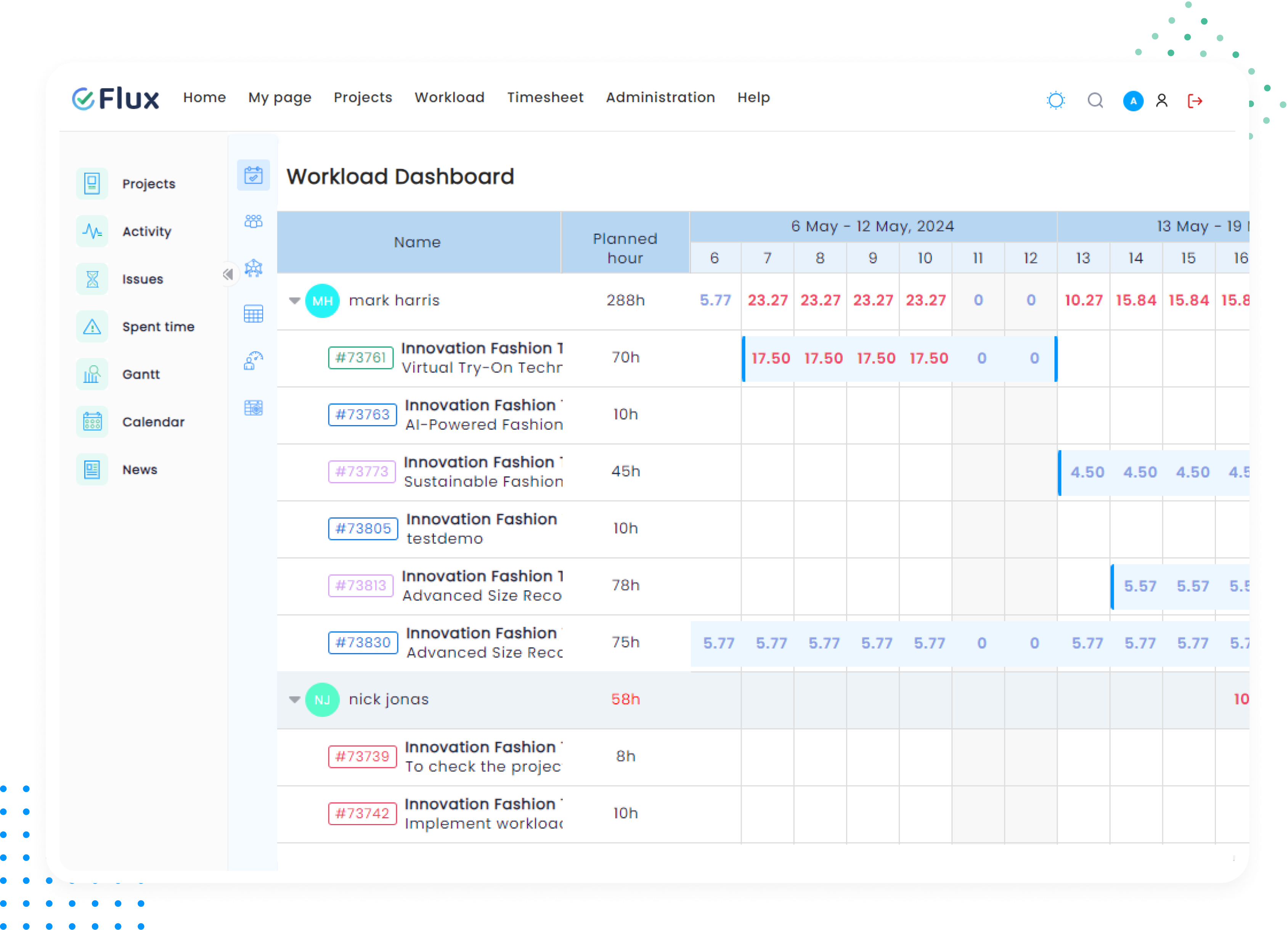Open the table grid icon in the mini sidebar
The image size is (1288, 930).
tap(253, 314)
